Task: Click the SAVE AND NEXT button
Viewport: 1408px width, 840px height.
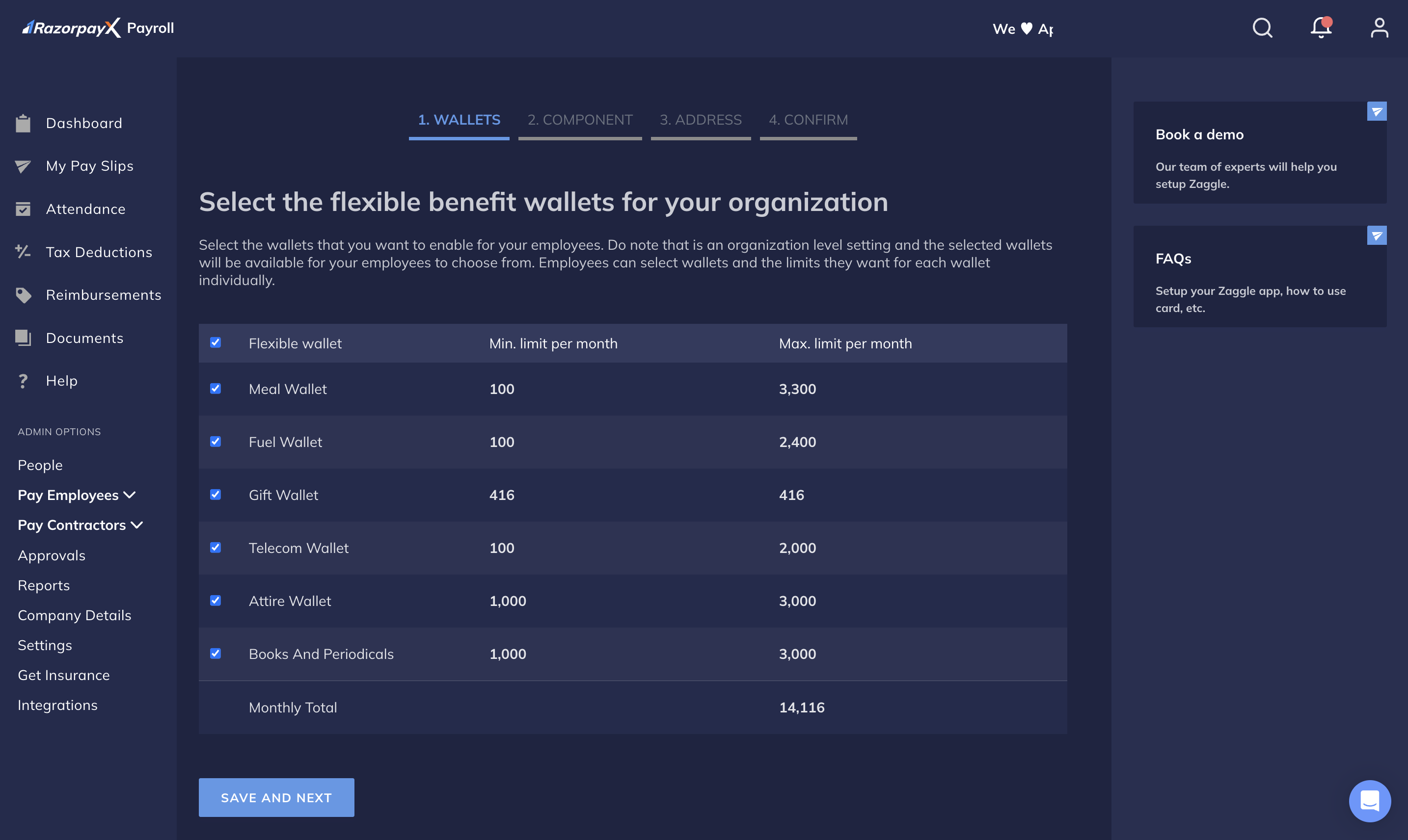Action: 276,797
